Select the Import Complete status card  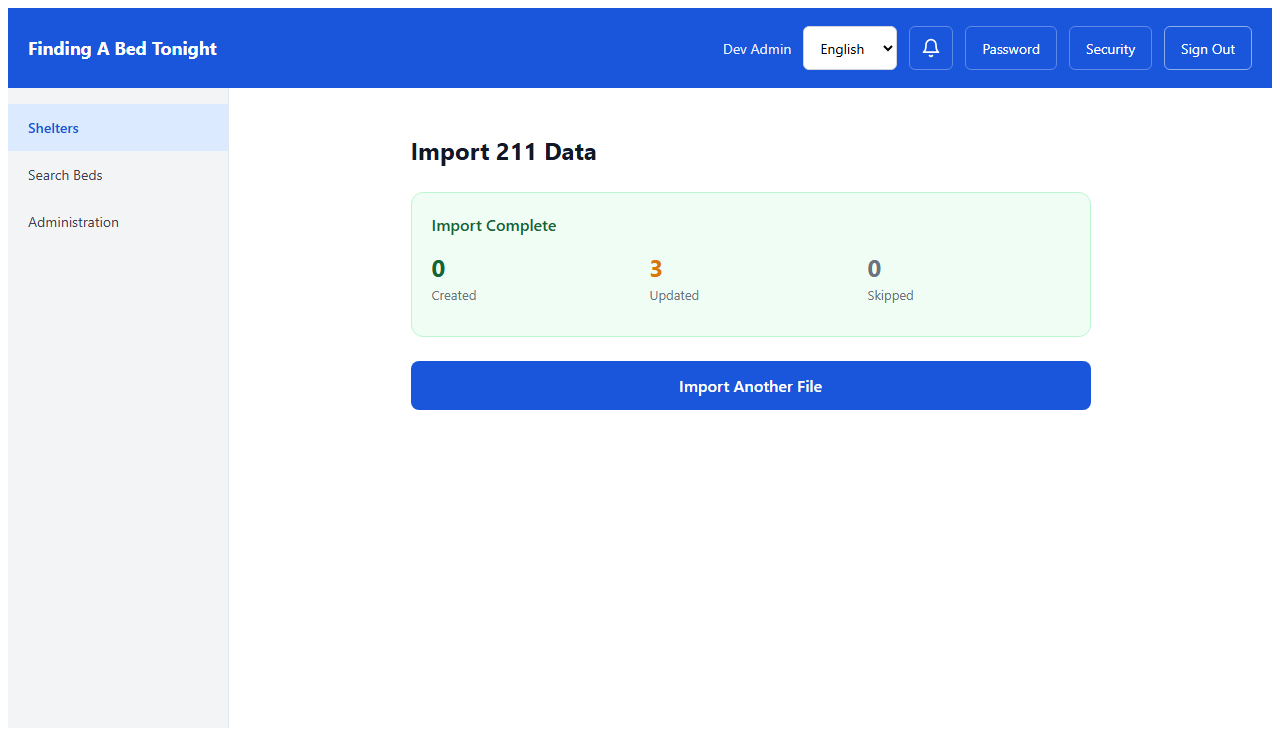pyautogui.click(x=750, y=264)
